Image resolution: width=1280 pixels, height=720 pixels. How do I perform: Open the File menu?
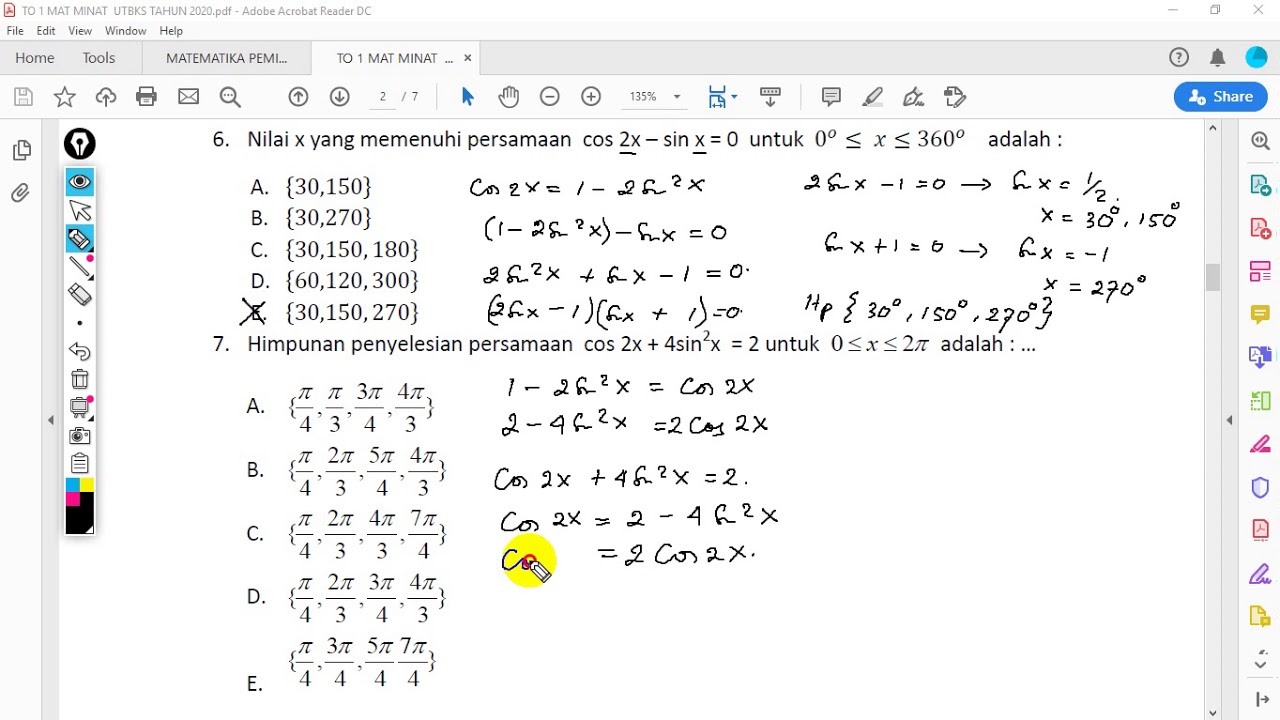point(15,31)
